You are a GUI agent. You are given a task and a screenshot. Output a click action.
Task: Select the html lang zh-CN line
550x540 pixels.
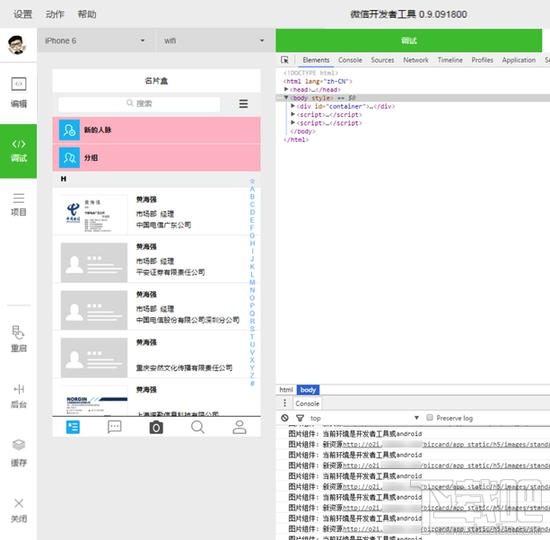pos(317,81)
